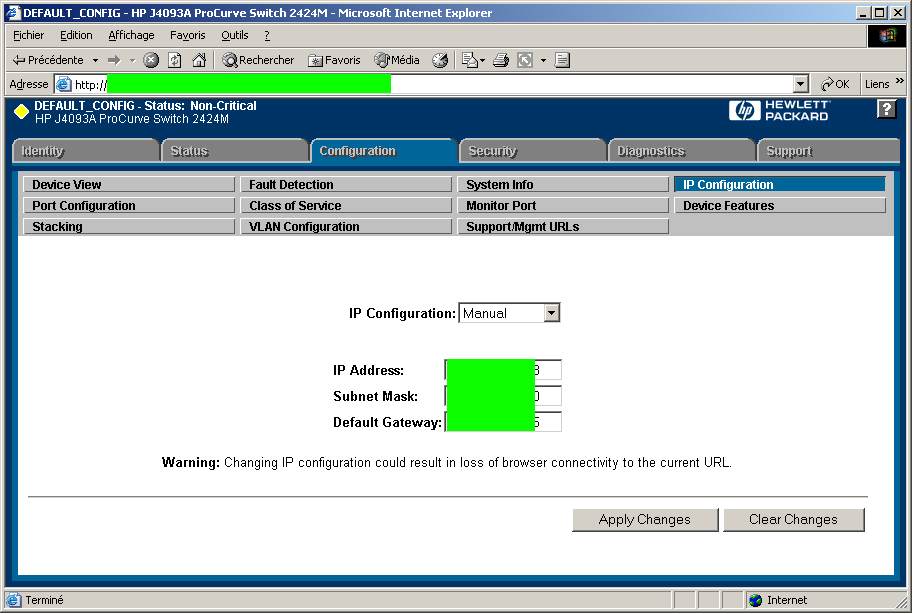Print the page with the printer icon
This screenshot has height=614, width=913.
(501, 60)
